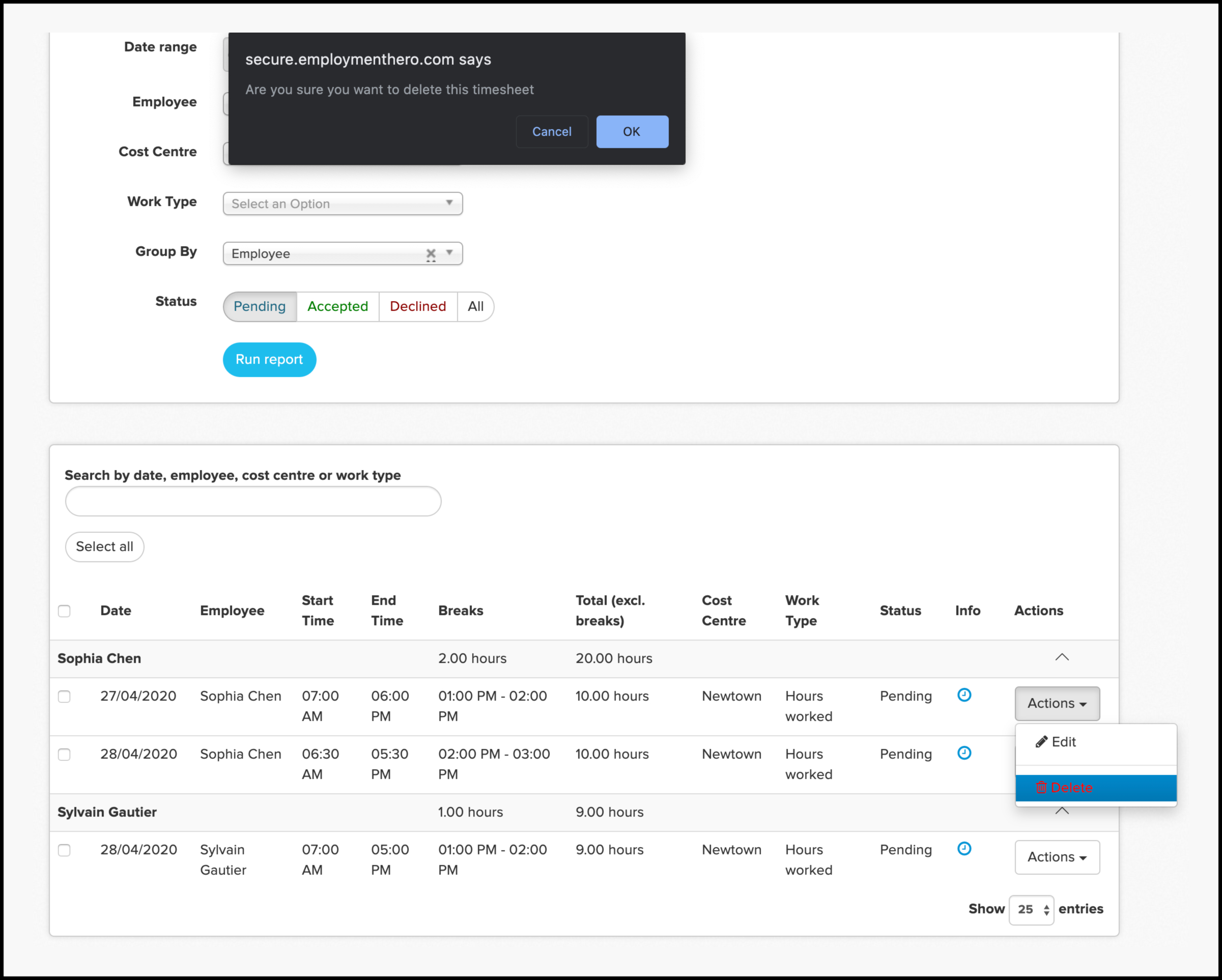This screenshot has width=1222, height=980.
Task: Click clock info icon for 27/04/2020 timesheet
Action: click(963, 695)
